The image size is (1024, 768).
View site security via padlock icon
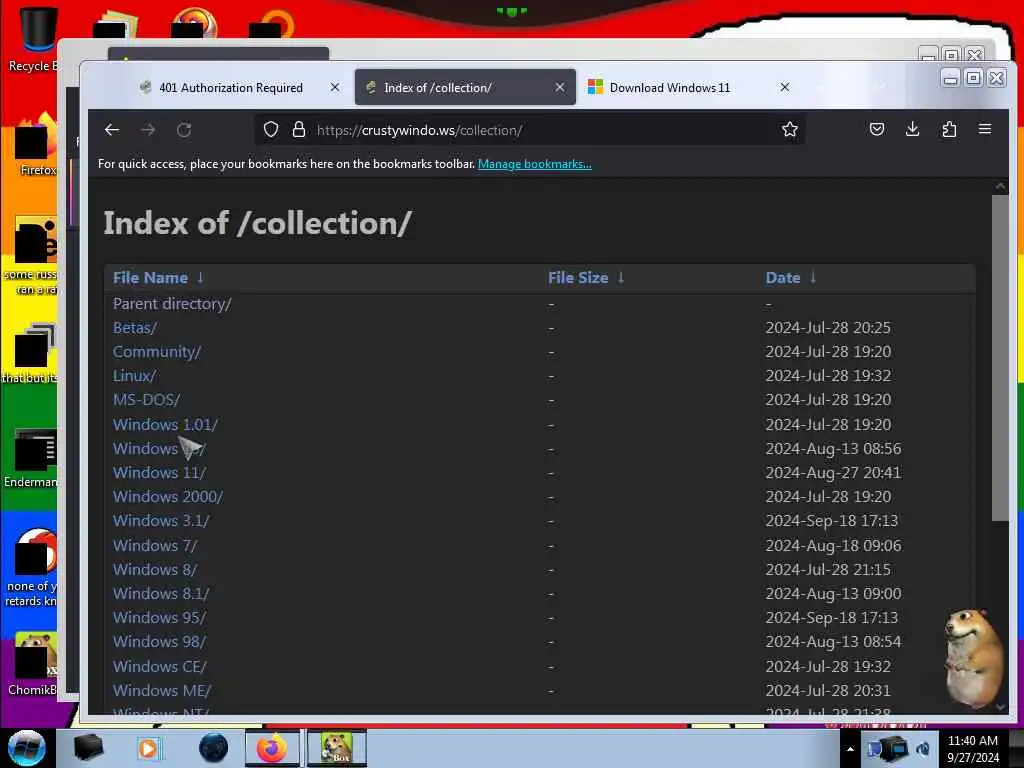299,129
